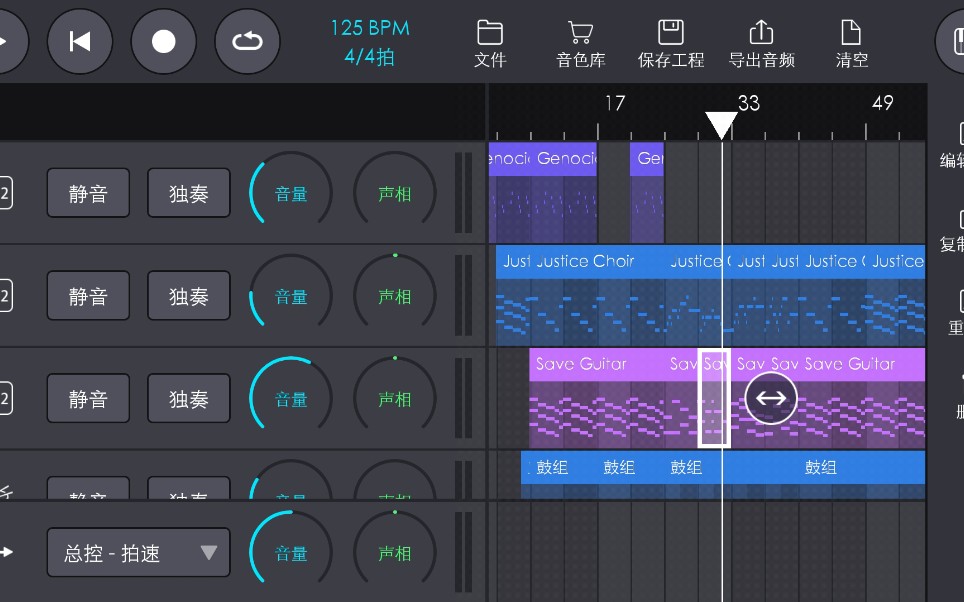Mute the Save Guitar track
Image resolution: width=964 pixels, height=602 pixels.
point(88,398)
